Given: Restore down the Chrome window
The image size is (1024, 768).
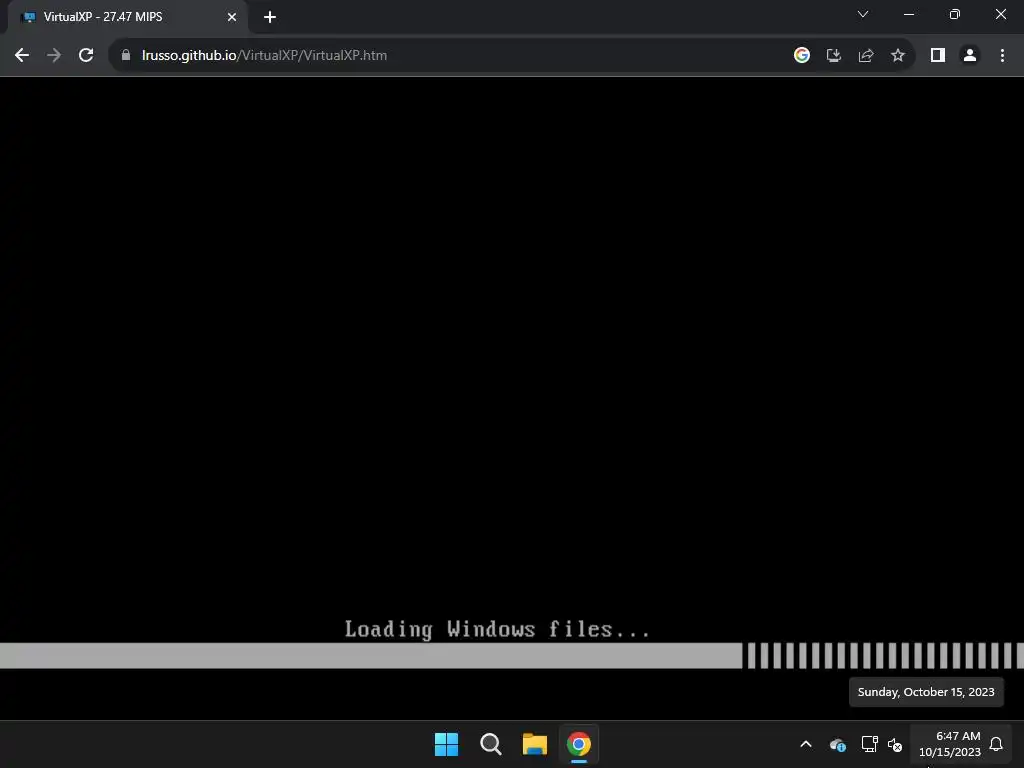Looking at the screenshot, I should click(x=955, y=14).
